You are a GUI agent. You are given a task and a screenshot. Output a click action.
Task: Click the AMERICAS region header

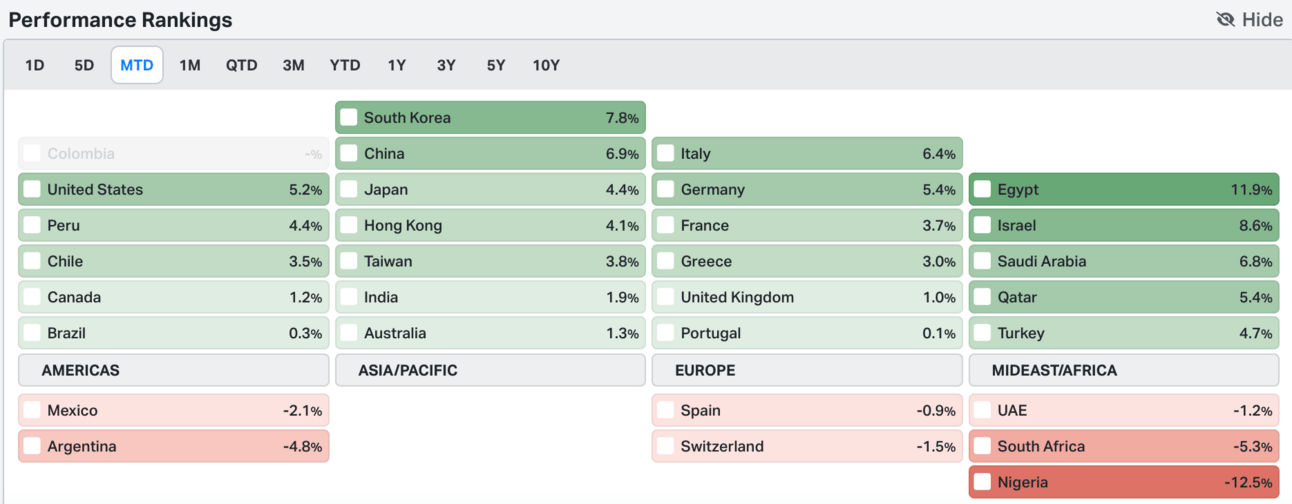click(173, 370)
